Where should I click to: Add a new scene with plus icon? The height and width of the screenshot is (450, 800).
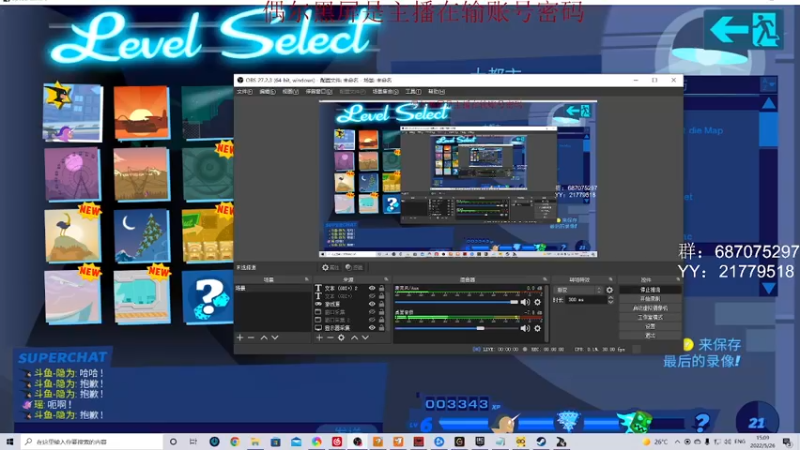tap(240, 338)
